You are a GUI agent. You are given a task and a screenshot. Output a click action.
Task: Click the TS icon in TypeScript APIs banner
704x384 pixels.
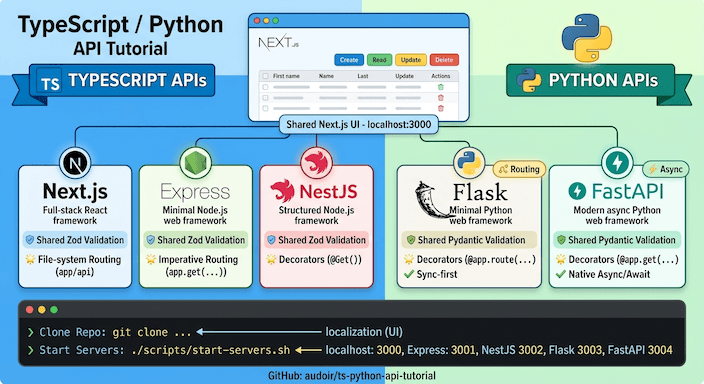pyautogui.click(x=49, y=81)
